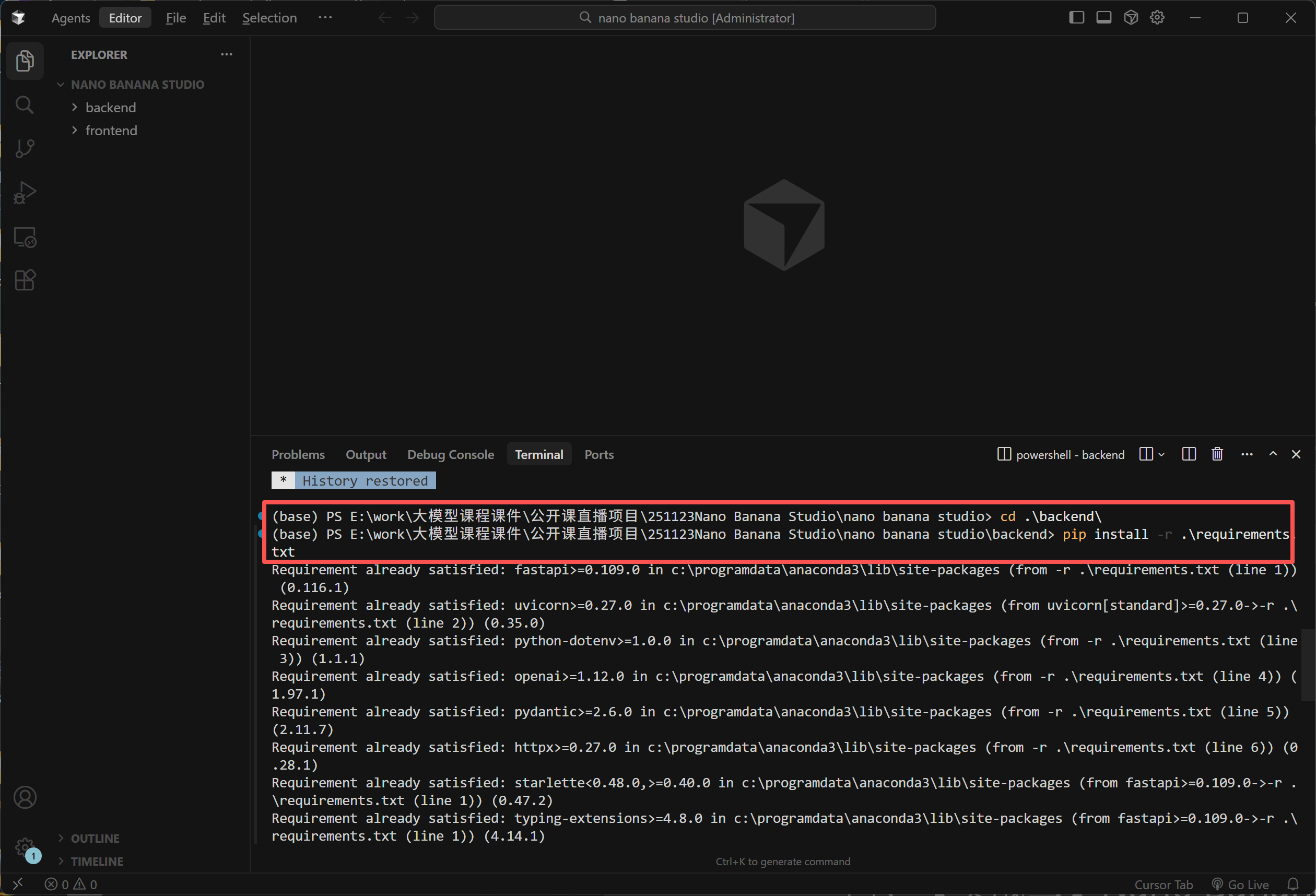Open notifications bell in status bar
Image resolution: width=1316 pixels, height=896 pixels.
coord(1293,884)
